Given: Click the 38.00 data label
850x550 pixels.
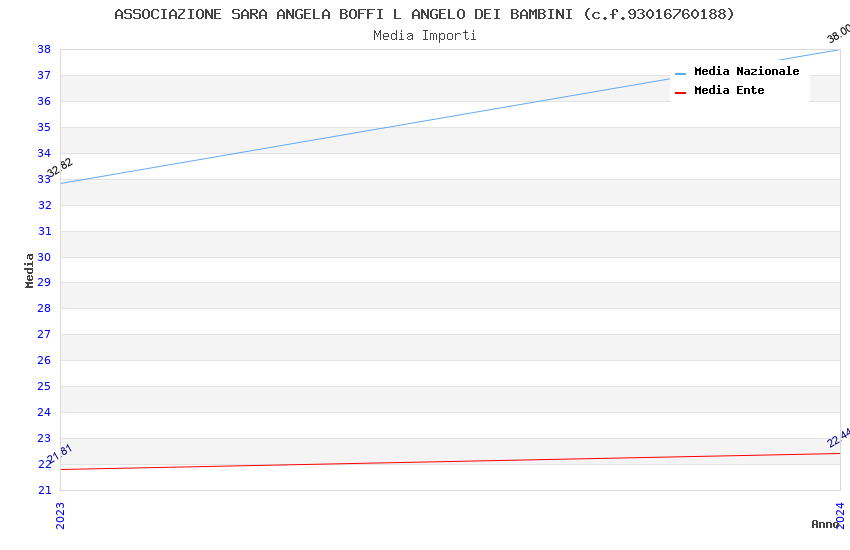Looking at the screenshot, I should [838, 34].
